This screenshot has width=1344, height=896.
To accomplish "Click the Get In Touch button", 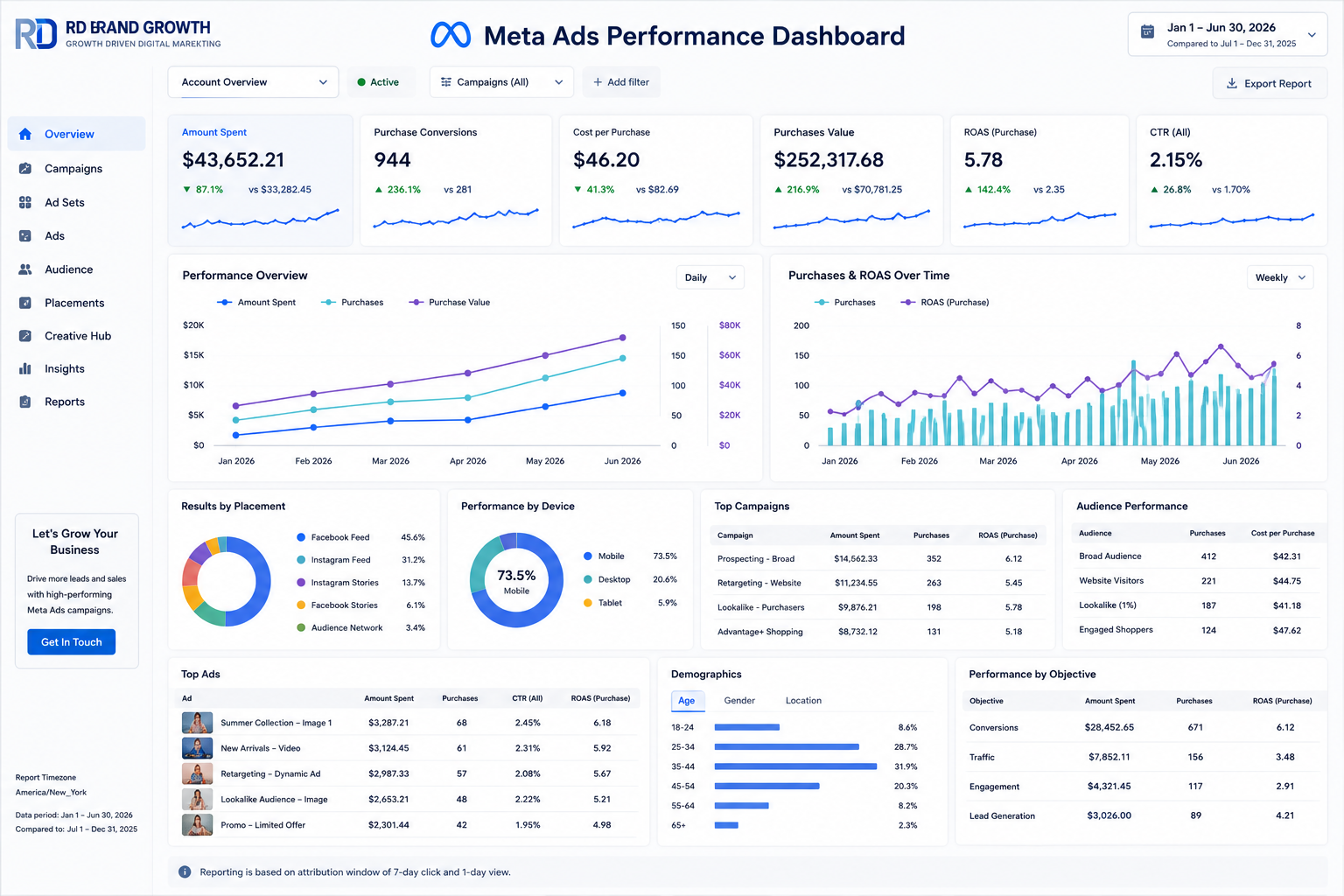I will coord(72,642).
